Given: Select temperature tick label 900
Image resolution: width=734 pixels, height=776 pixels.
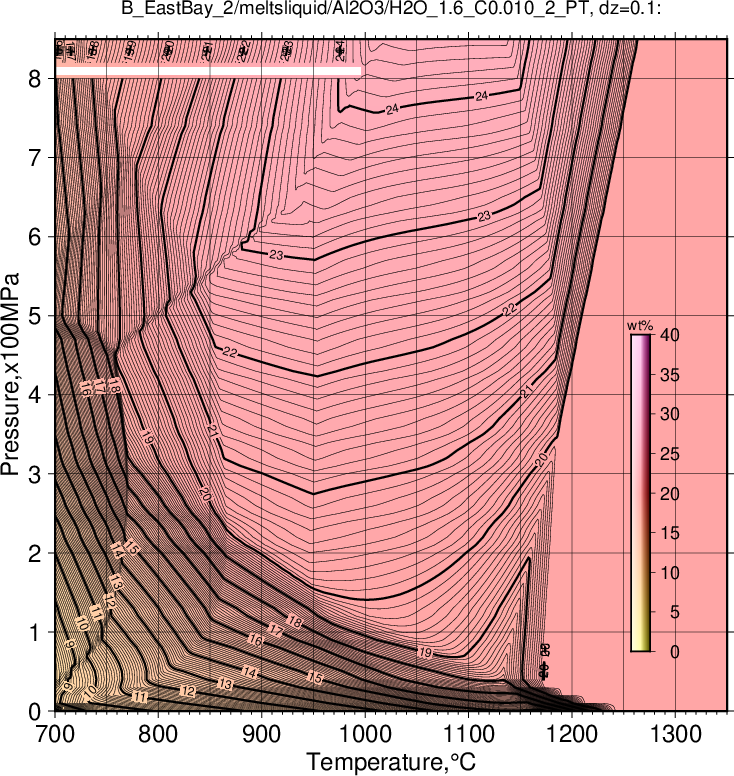Looking at the screenshot, I should (262, 733).
